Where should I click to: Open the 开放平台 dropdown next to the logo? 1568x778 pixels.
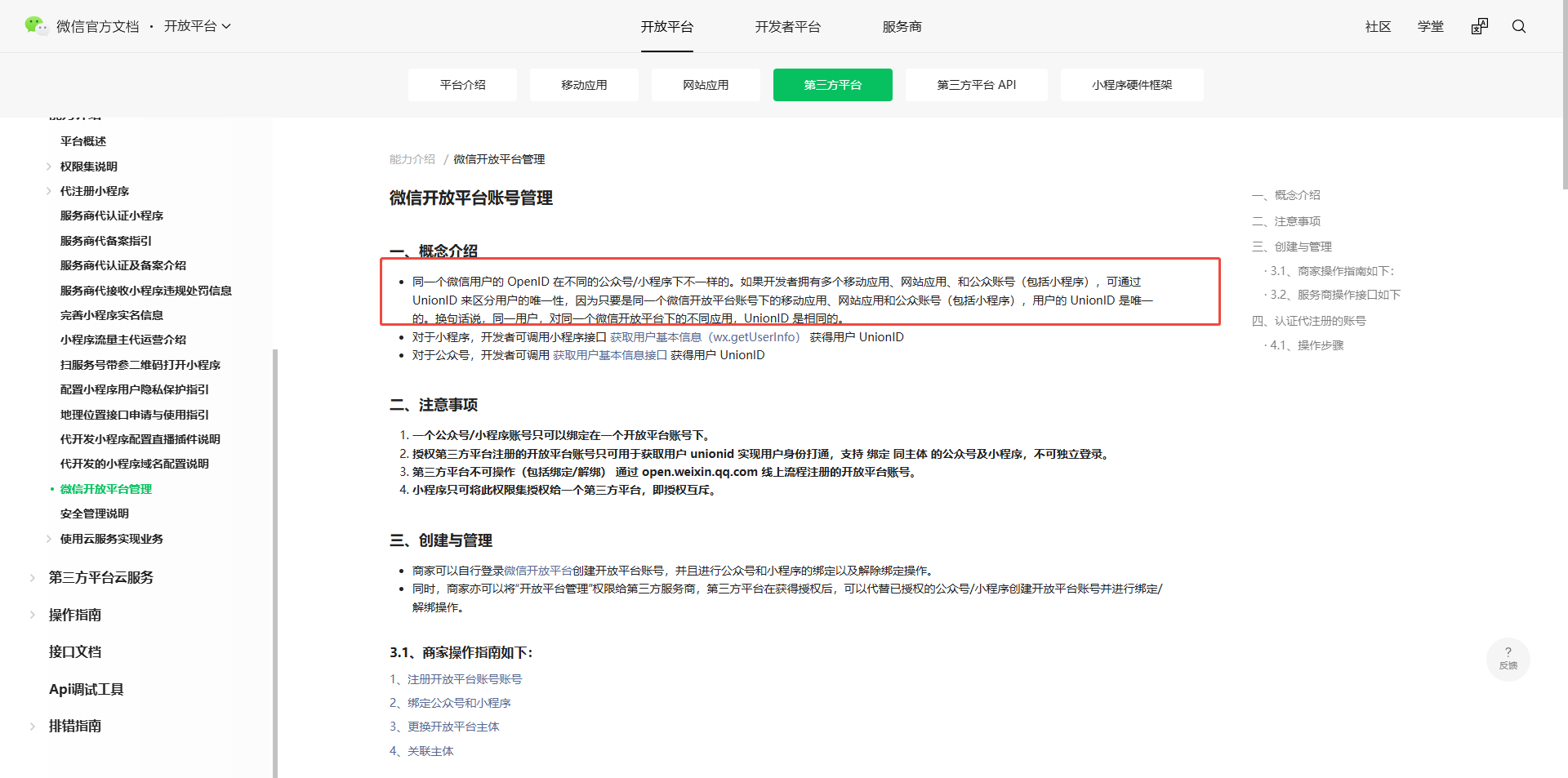(198, 26)
